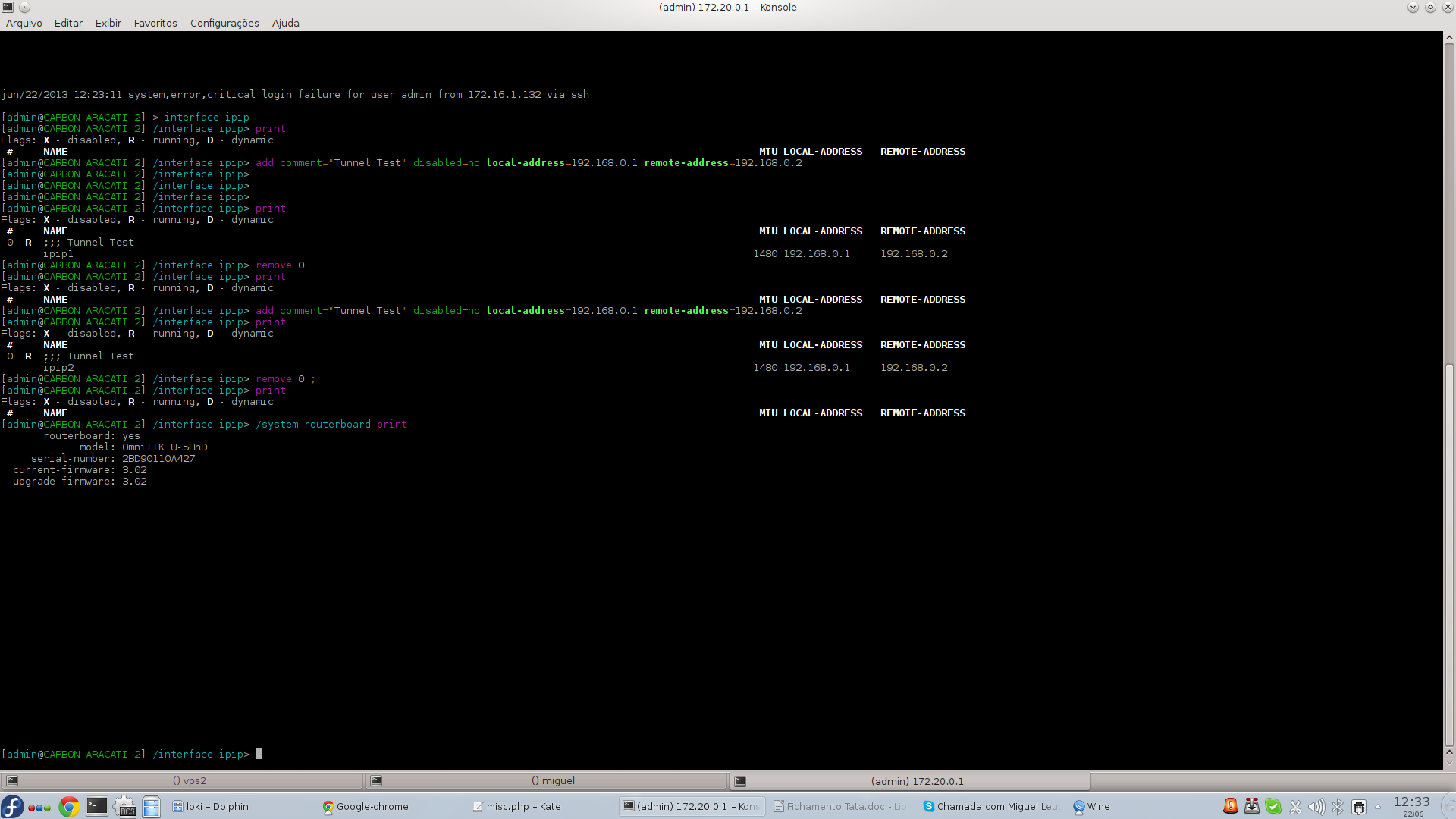The image size is (1456, 819).
Task: Open the wired network tray icon
Action: (1359, 807)
